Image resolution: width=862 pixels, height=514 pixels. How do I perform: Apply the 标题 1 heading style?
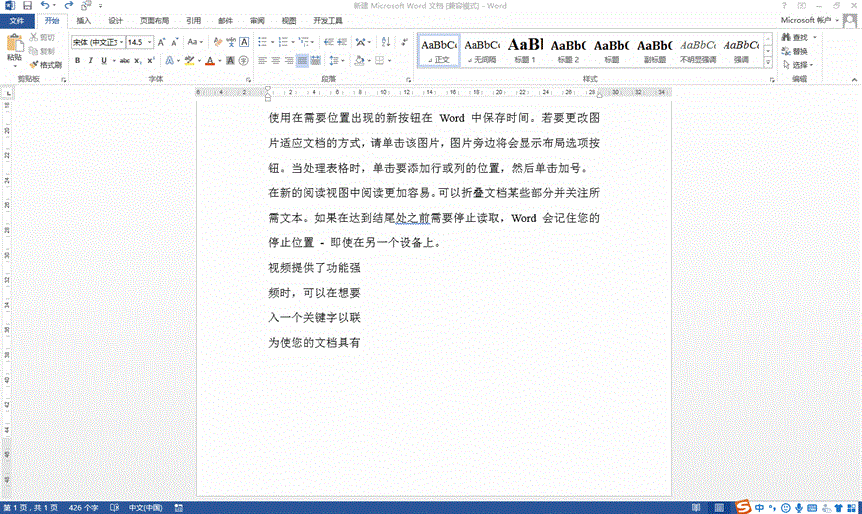(x=525, y=48)
